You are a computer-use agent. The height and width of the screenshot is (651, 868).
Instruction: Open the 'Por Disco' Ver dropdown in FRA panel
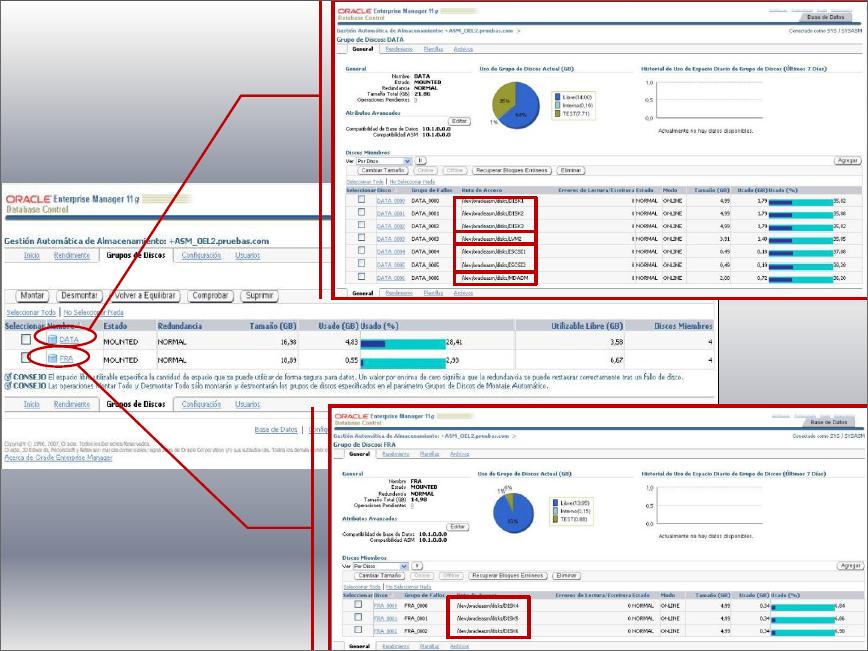tap(380, 566)
